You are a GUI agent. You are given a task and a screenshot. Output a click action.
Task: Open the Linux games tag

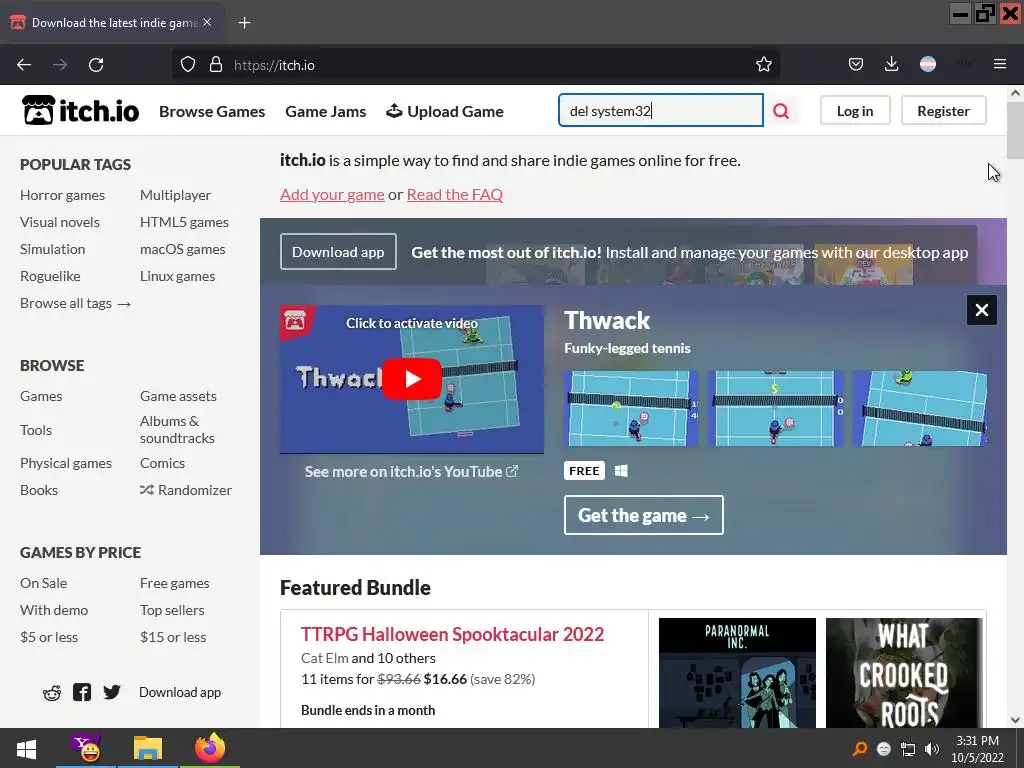tap(178, 276)
